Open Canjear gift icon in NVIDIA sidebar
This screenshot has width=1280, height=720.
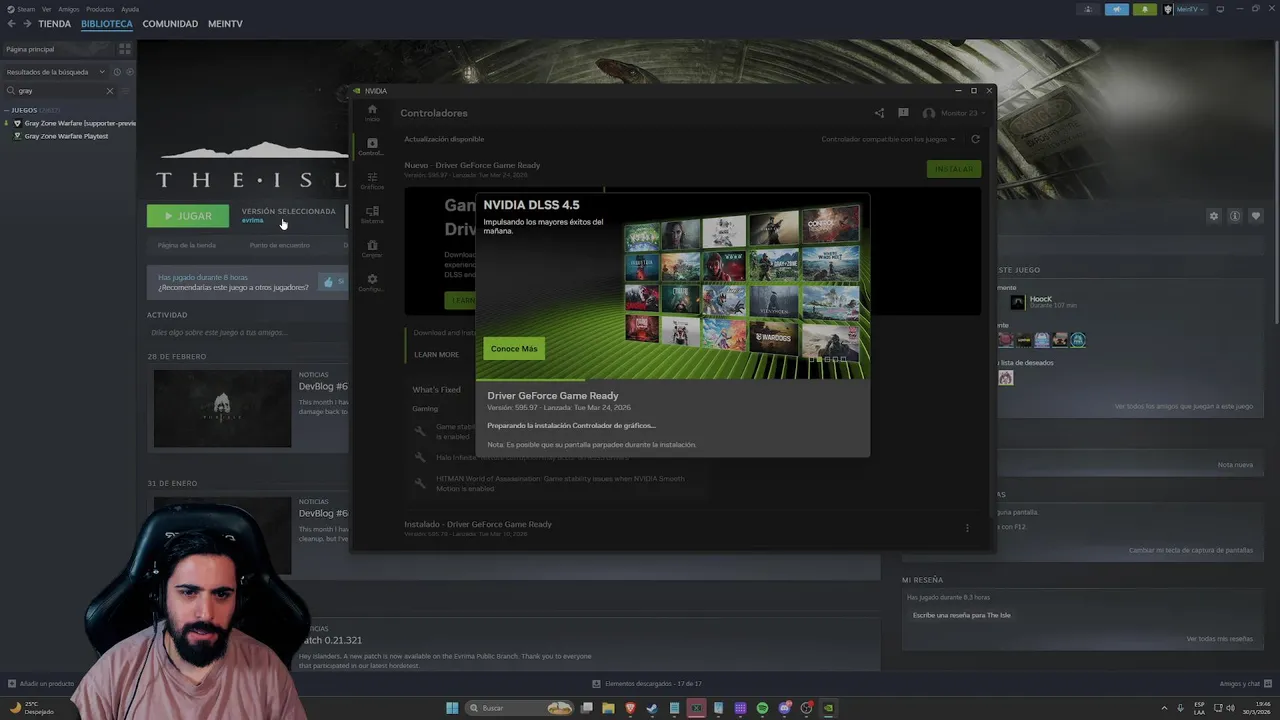pyautogui.click(x=372, y=248)
